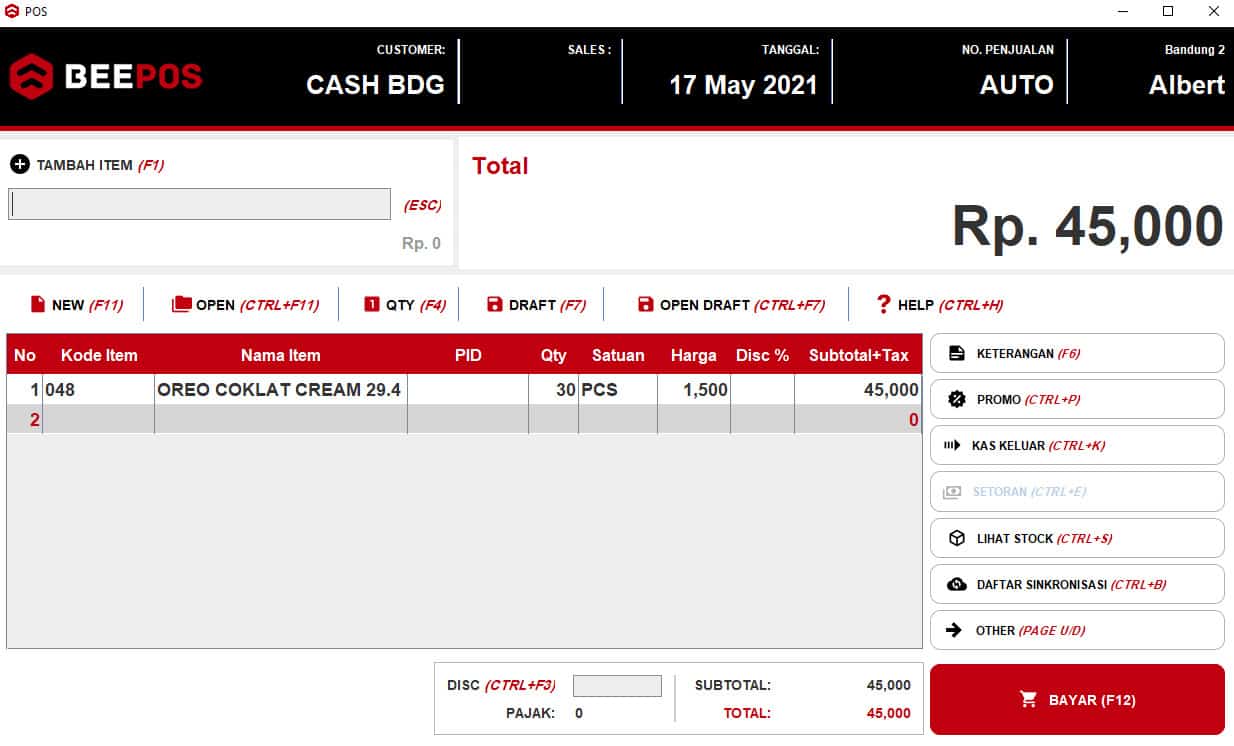Click the plus icon beside TAMBAH ITEM
This screenshot has height=746, width=1234.
[x=19, y=164]
